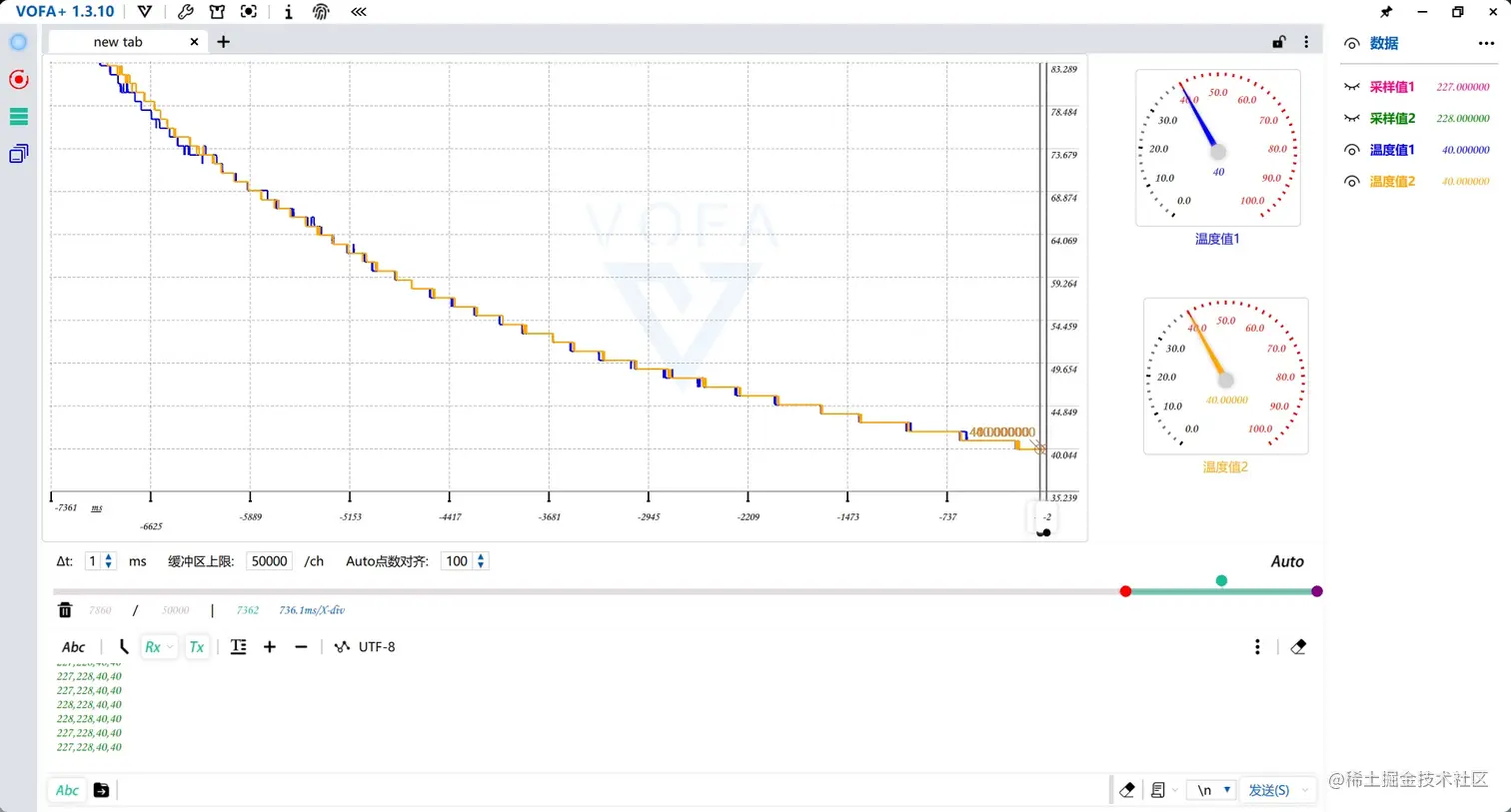Screen dimensions: 1511x812
Task: Select the 温度值1 channel label
Action: [1391, 150]
